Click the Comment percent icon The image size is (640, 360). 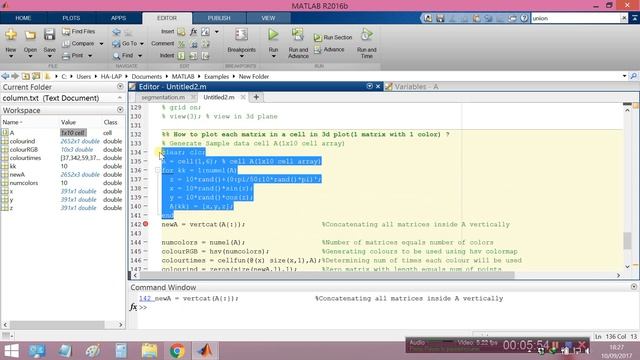(181, 44)
